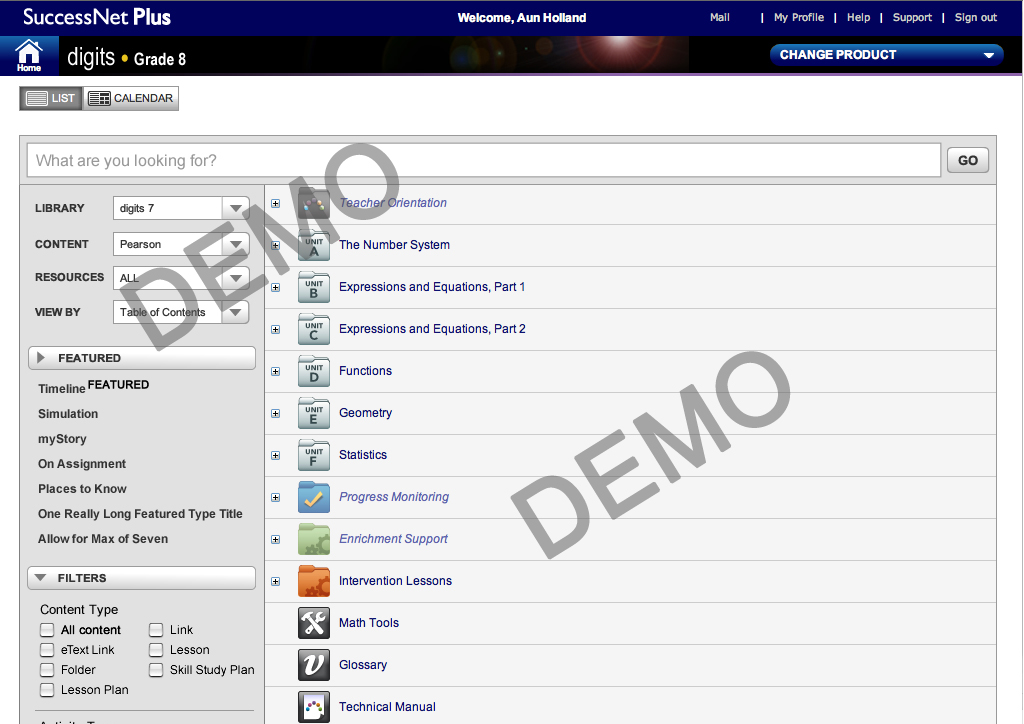1024x724 pixels.
Task: Select the green Enrichment Support folder icon
Action: [314, 539]
